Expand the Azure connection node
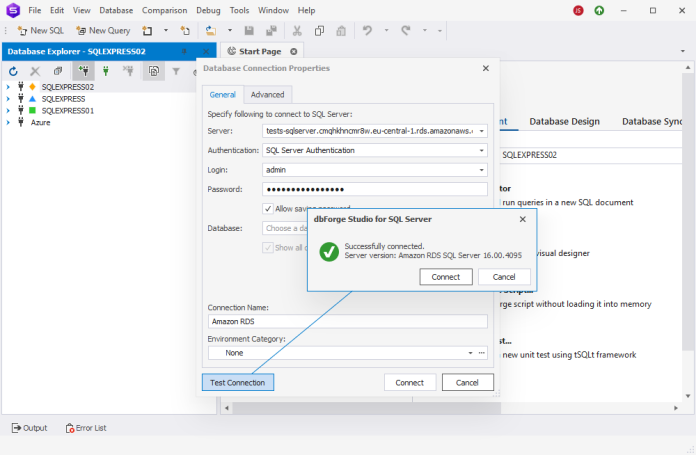 pos(8,122)
